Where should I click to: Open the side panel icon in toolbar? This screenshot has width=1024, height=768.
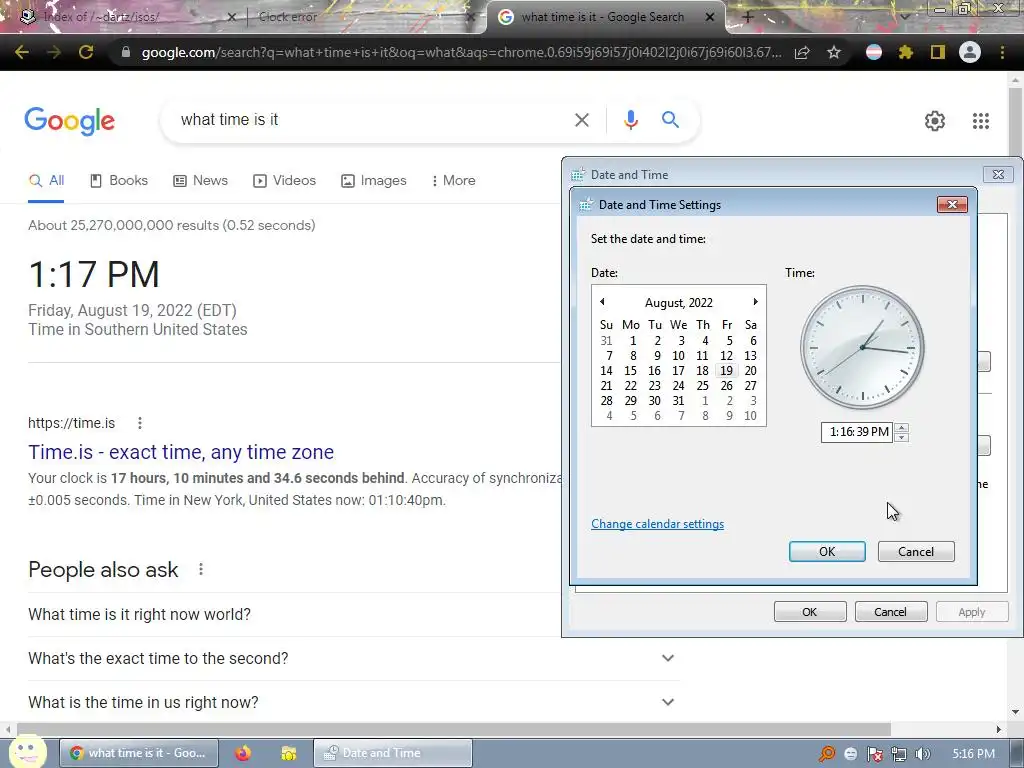click(x=938, y=52)
